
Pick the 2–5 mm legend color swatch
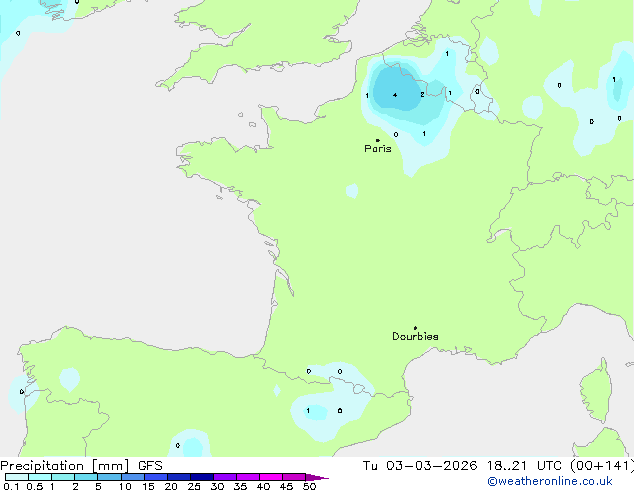pos(86,477)
